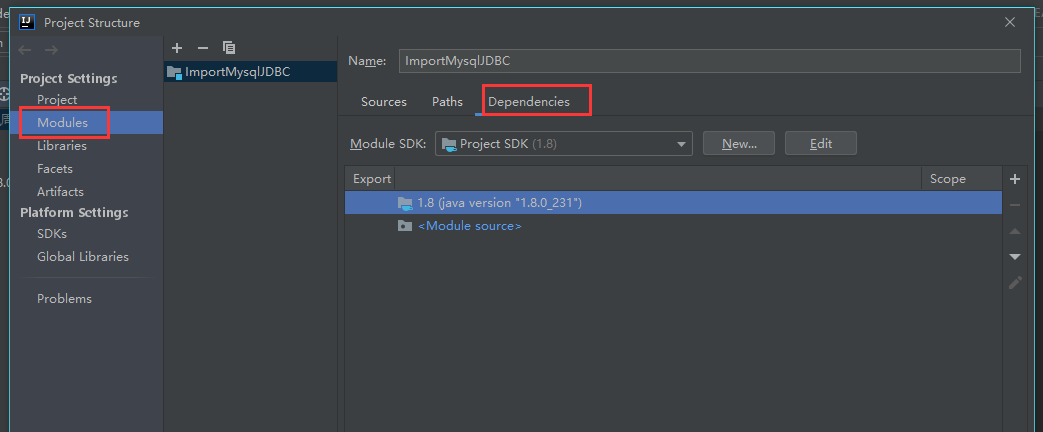Click the Edit button

tap(821, 144)
